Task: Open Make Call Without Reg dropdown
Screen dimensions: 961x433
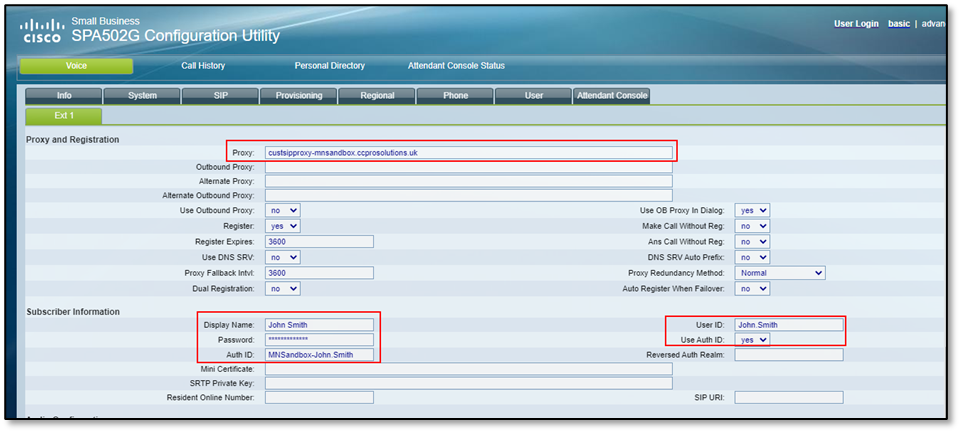Action: pyautogui.click(x=753, y=226)
